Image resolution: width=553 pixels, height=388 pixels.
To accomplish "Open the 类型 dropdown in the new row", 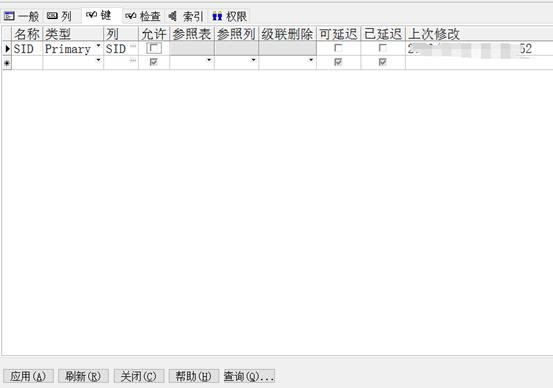I will 98,60.
